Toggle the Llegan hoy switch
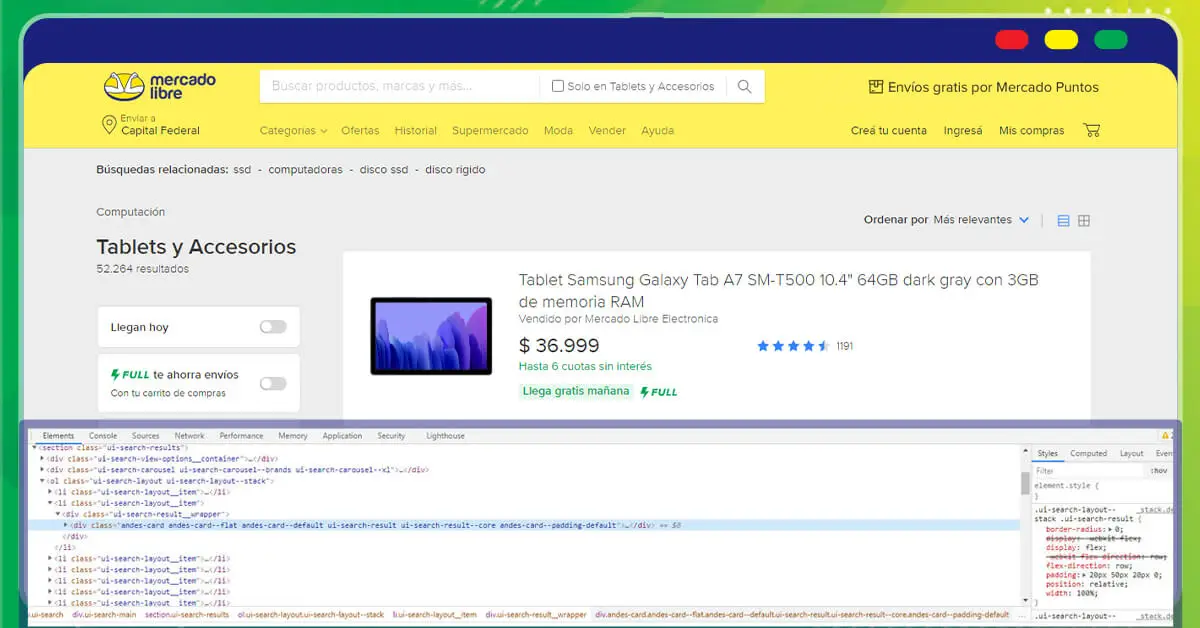The image size is (1200, 628). (273, 327)
